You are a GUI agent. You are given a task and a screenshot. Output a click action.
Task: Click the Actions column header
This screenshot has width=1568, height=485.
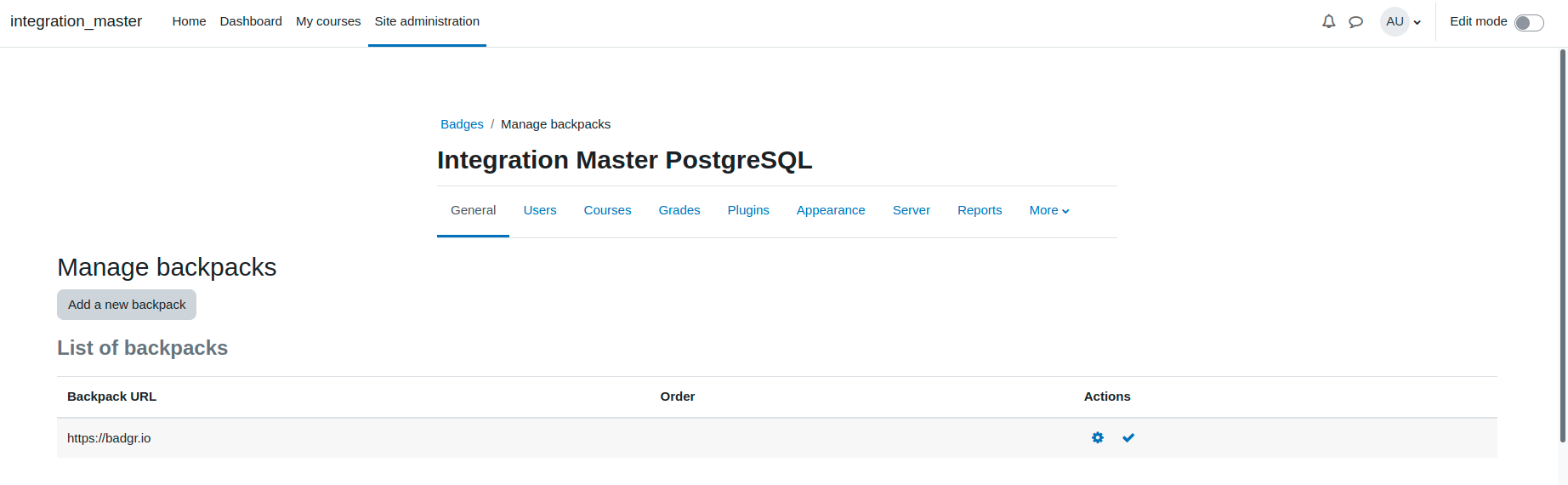(1107, 397)
